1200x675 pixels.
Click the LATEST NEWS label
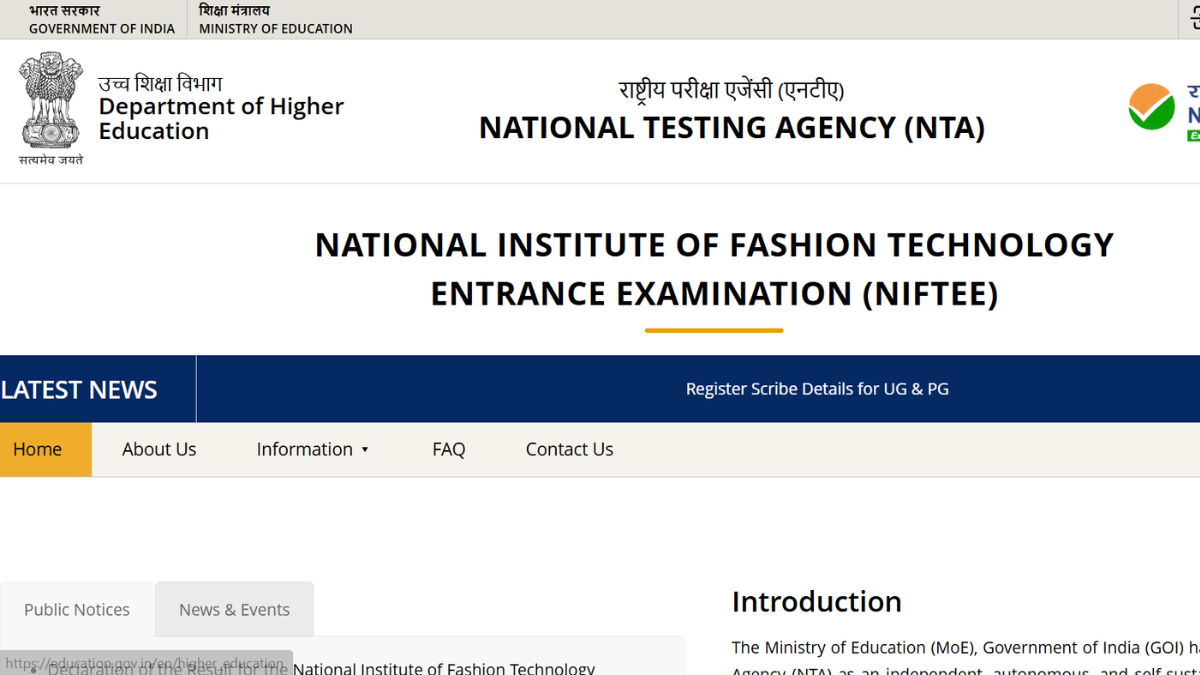[79, 389]
